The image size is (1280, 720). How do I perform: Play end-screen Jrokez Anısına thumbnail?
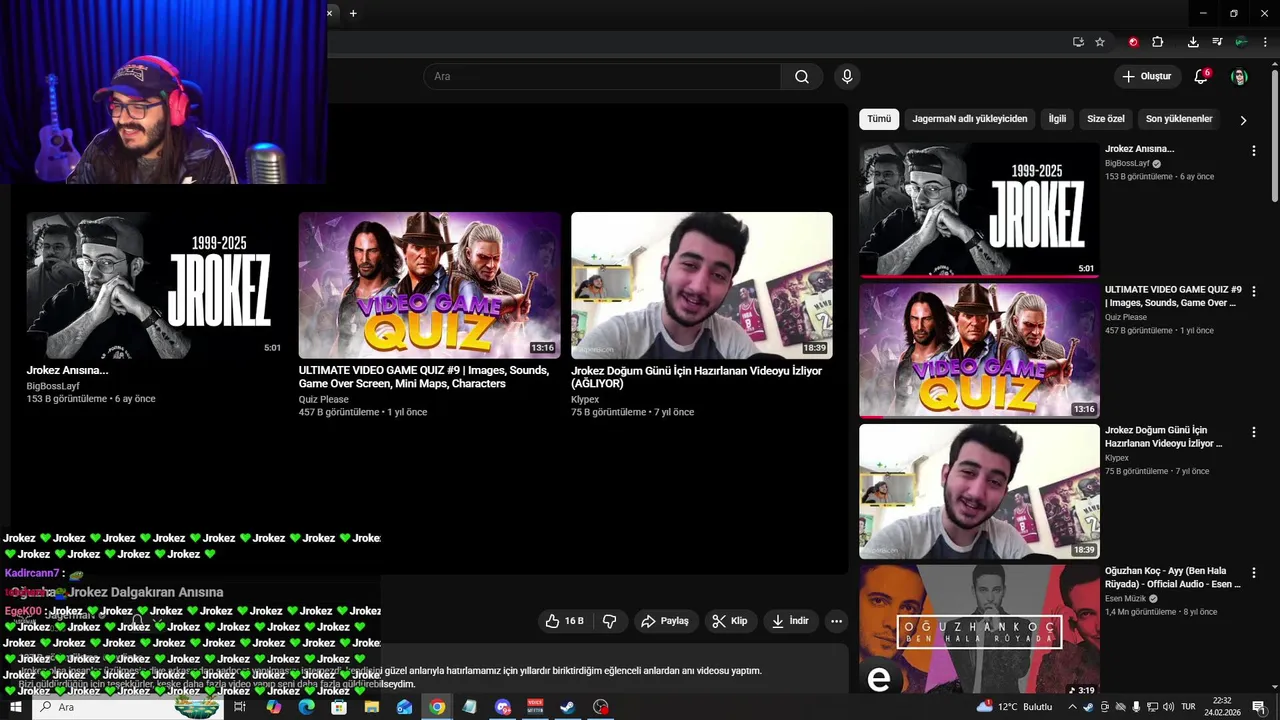[155, 285]
